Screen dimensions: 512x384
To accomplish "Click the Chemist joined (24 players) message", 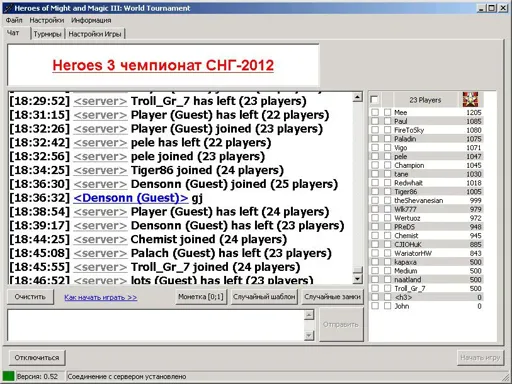I will coord(209,239).
